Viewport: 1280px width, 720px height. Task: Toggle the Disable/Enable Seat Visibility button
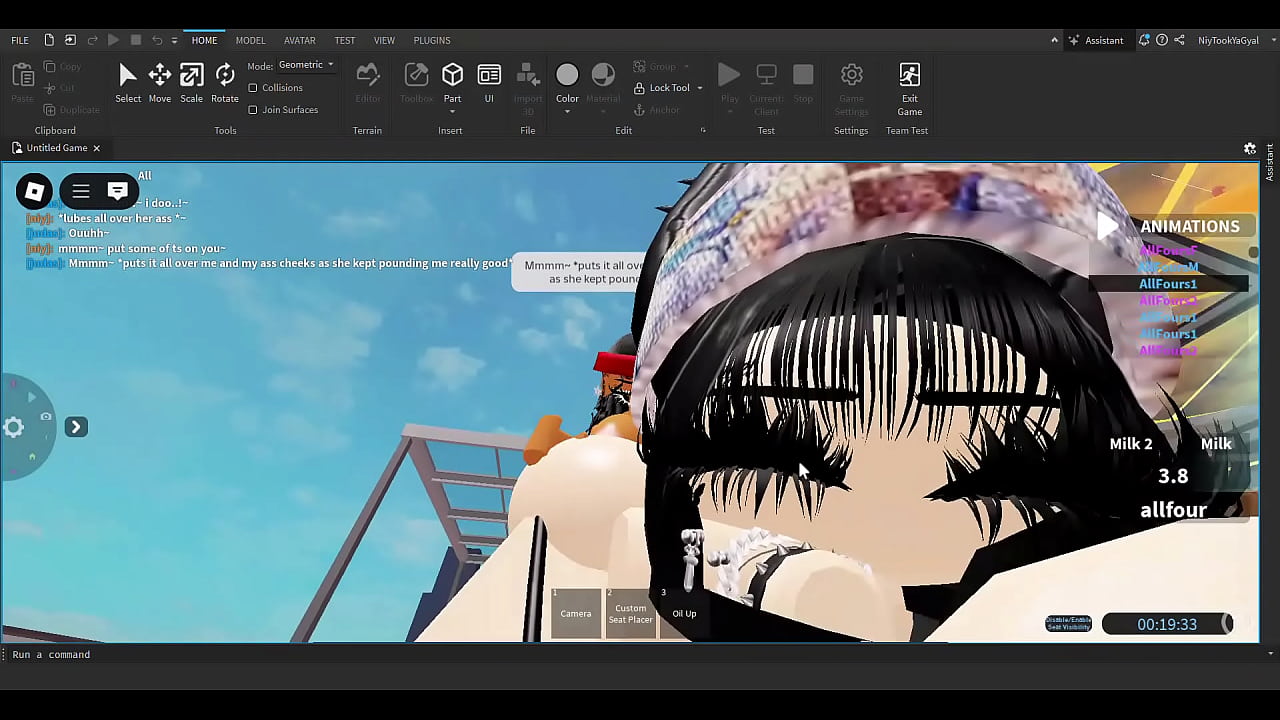1068,624
